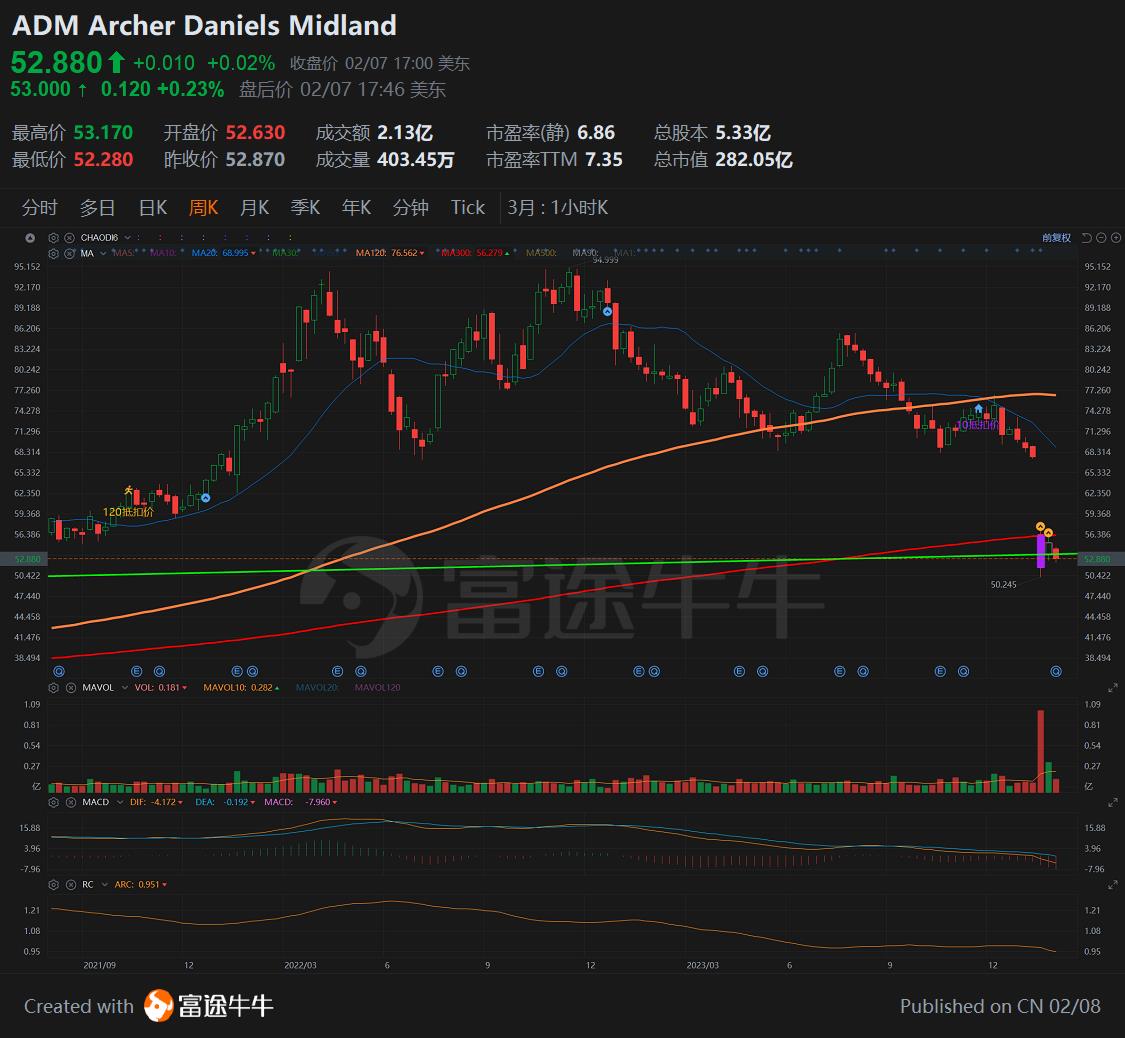This screenshot has height=1038, width=1125.
Task: Switch to the 日K daily chart tab
Action: (153, 207)
